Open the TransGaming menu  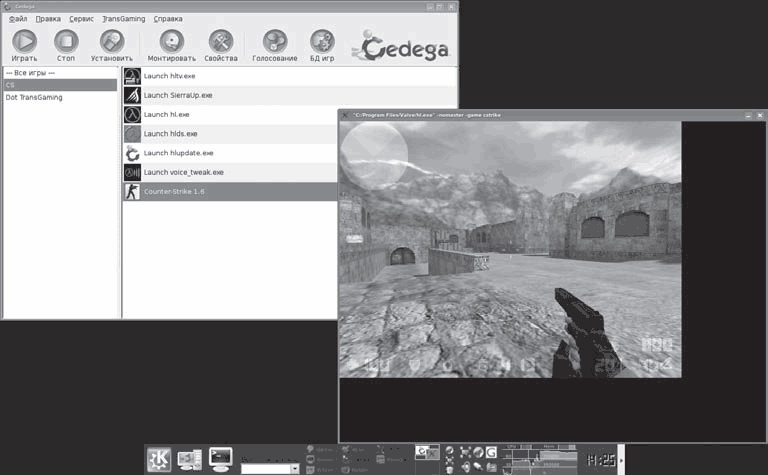[x=124, y=19]
